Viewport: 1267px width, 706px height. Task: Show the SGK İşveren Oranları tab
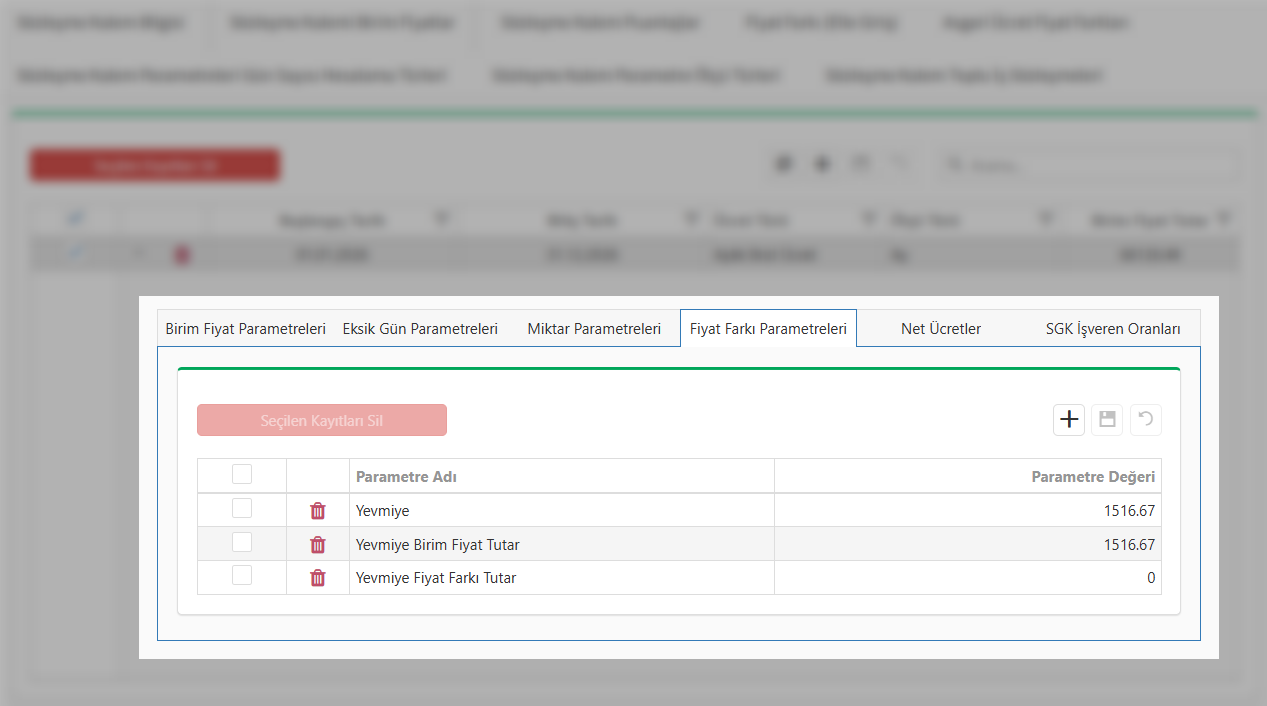[1113, 329]
